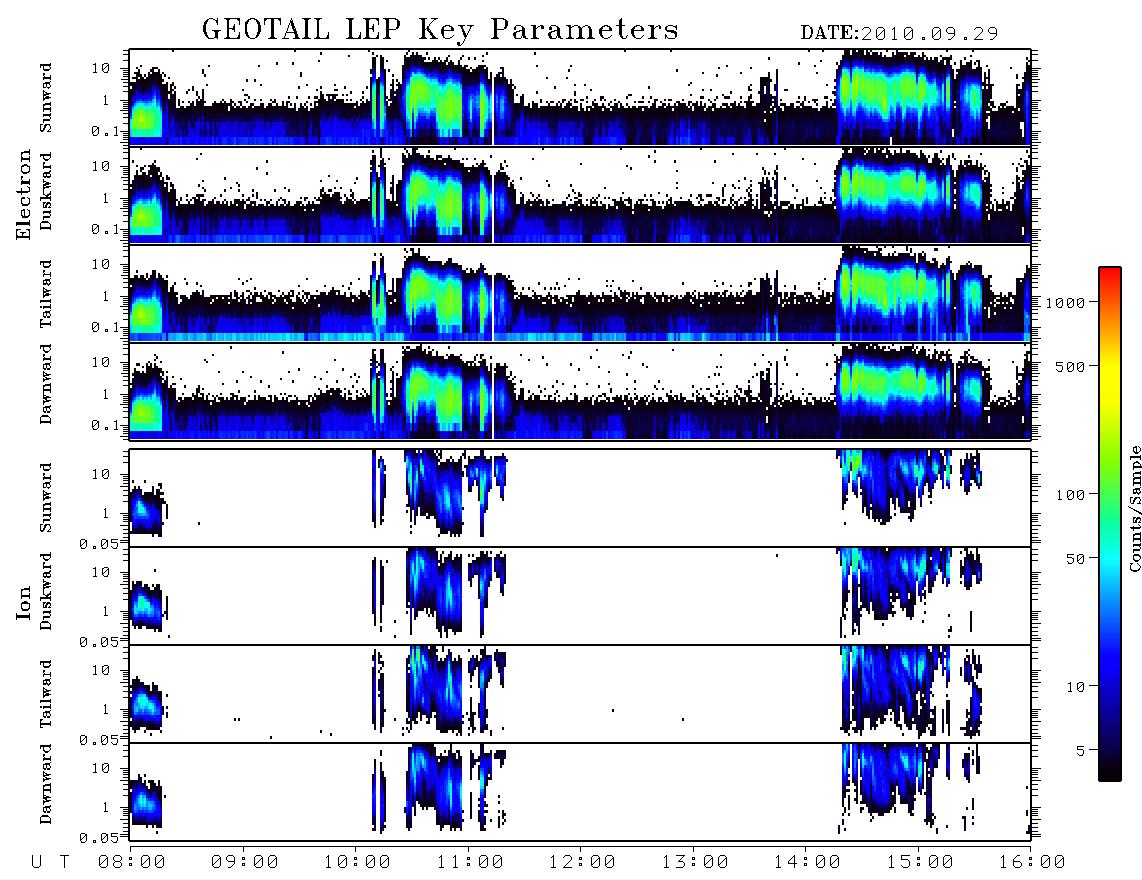Click the 5 colorbar tick value
Viewport: 1142px width, 880px height.
(x=1082, y=751)
